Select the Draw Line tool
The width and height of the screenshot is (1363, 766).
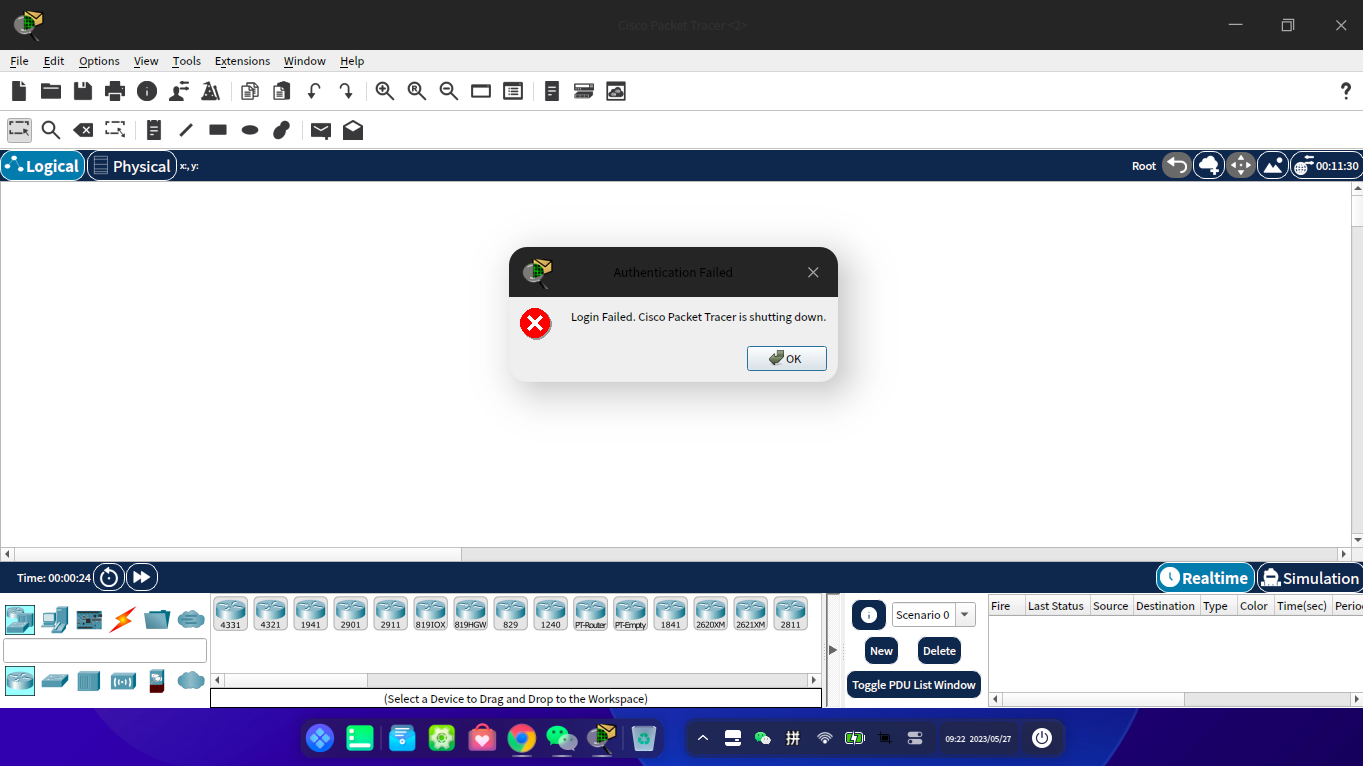(186, 130)
